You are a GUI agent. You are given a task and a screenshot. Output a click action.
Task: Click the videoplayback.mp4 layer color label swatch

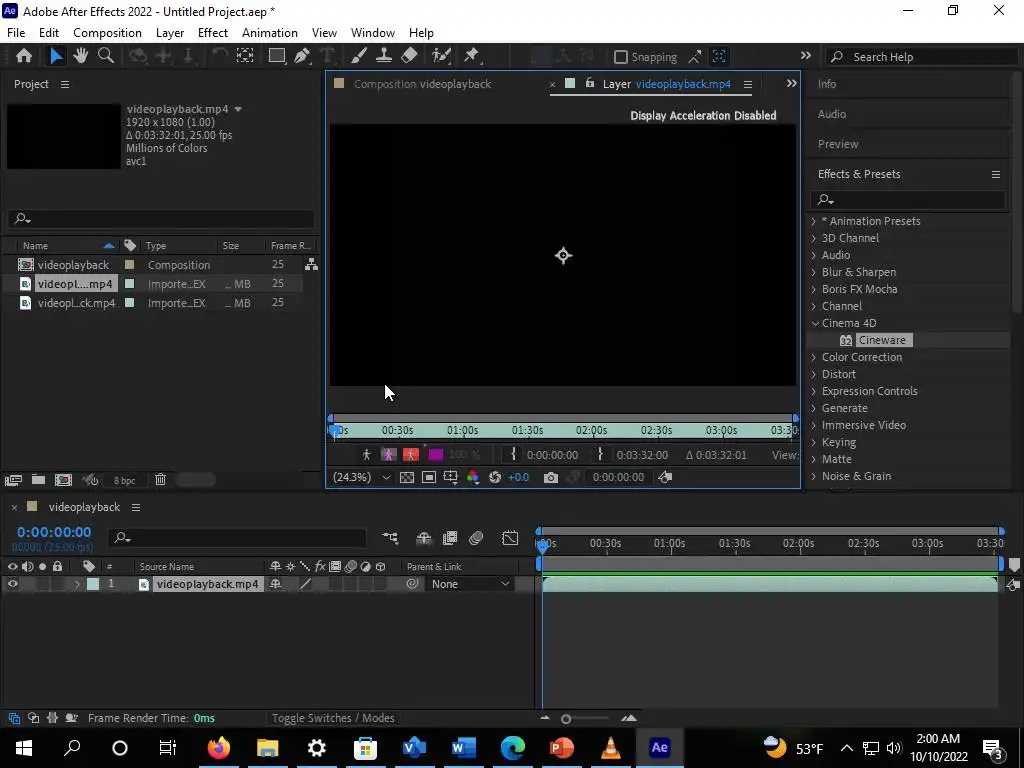point(93,584)
